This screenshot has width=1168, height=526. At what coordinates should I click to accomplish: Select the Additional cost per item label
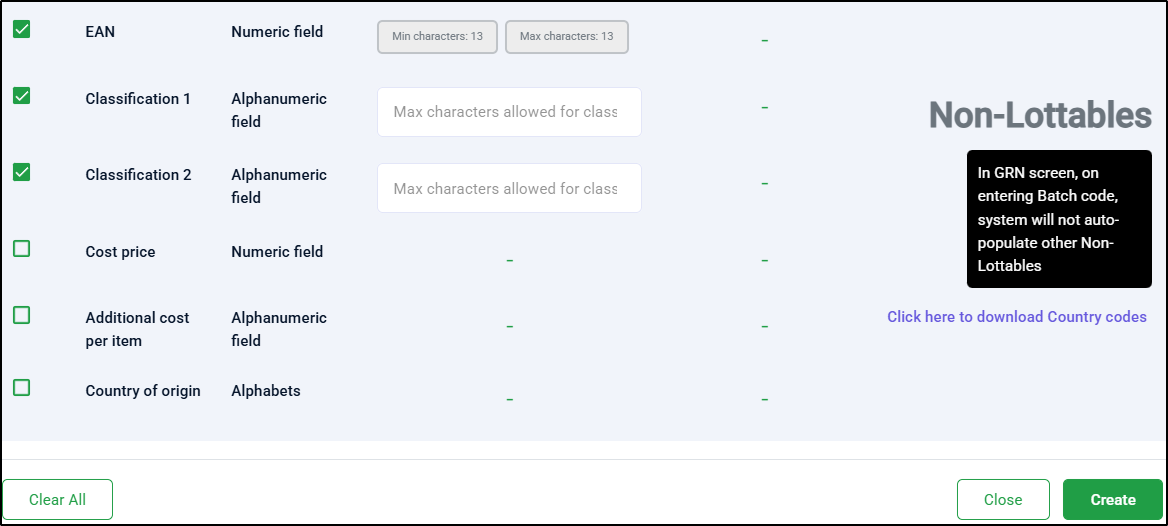click(x=137, y=329)
